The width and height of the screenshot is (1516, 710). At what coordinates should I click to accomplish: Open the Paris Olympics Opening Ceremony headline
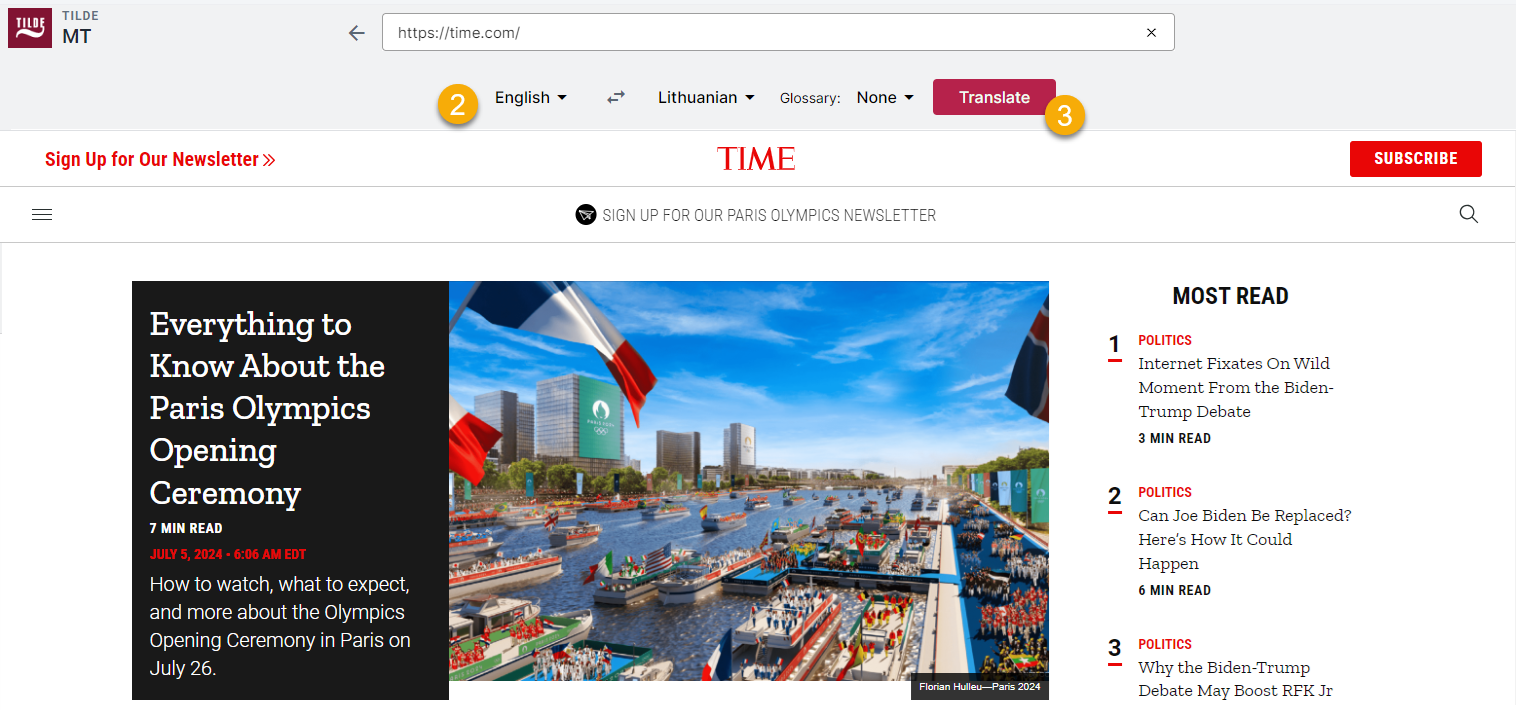coord(267,408)
